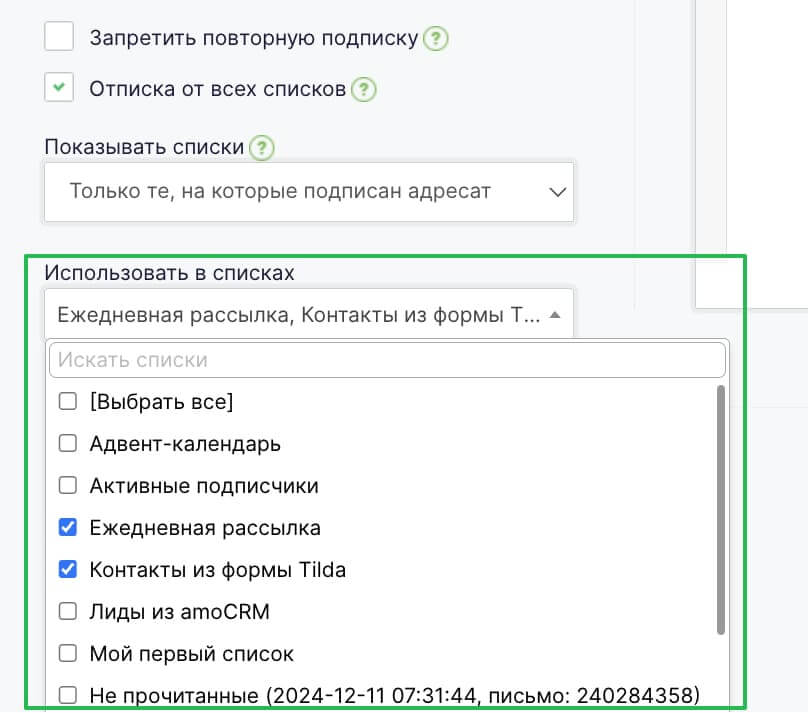
Task: Open help icon for Отписка от всех списков
Action: 363,90
